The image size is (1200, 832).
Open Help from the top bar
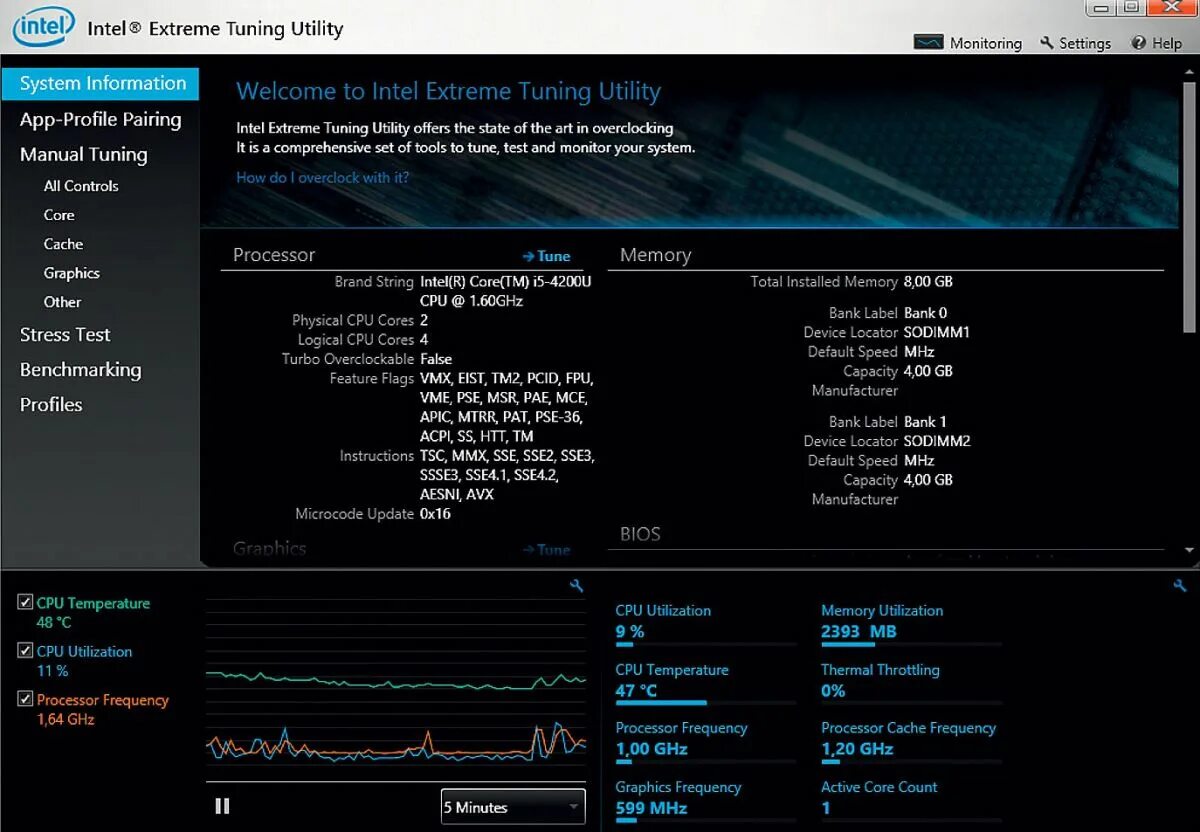[1156, 43]
